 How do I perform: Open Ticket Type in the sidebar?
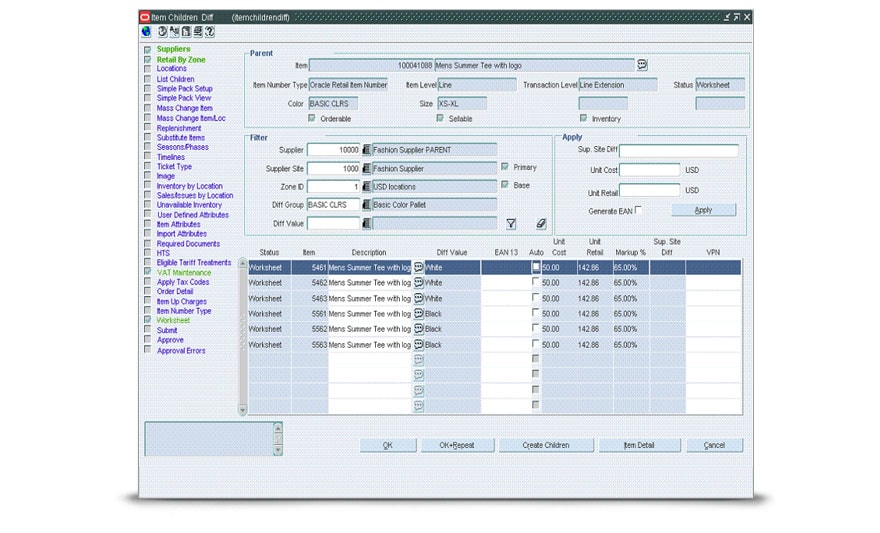click(x=174, y=167)
